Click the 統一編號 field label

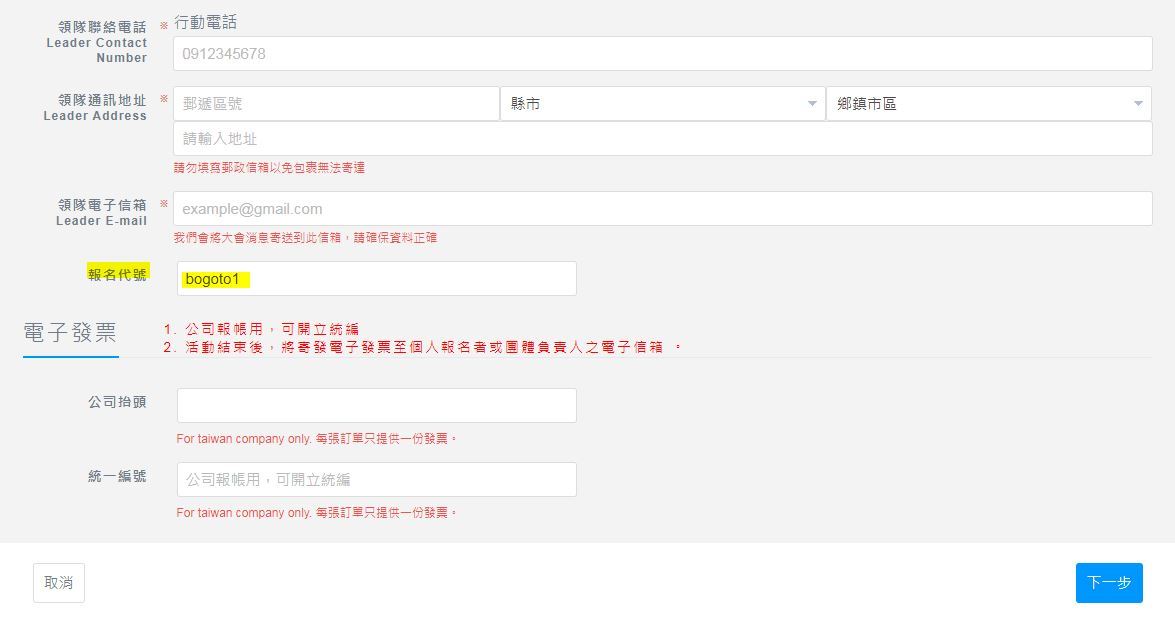tap(117, 477)
